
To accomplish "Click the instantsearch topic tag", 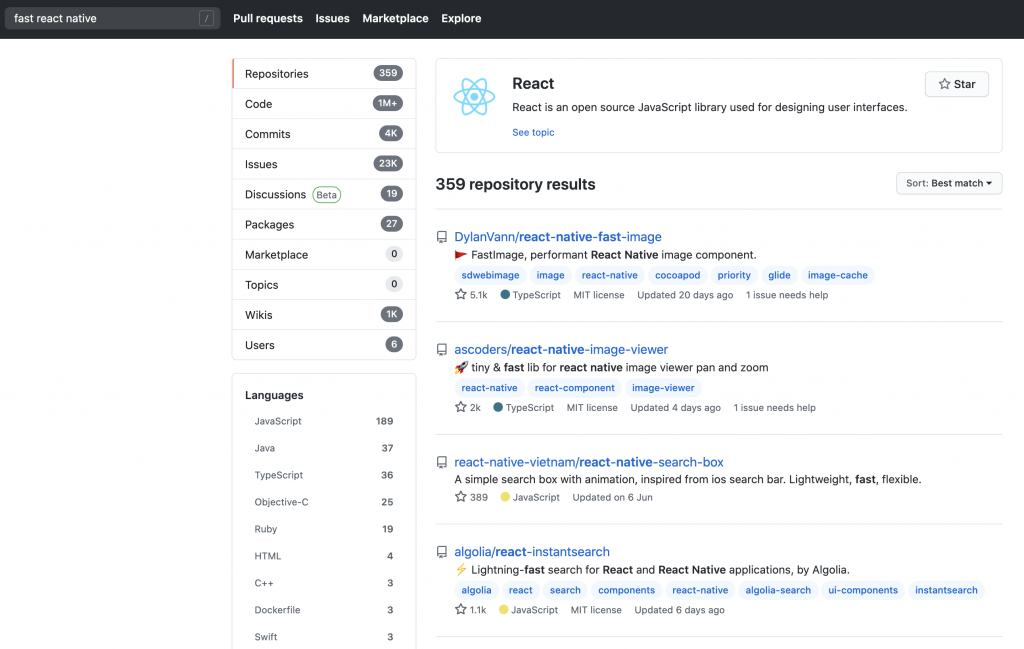I will tap(946, 590).
